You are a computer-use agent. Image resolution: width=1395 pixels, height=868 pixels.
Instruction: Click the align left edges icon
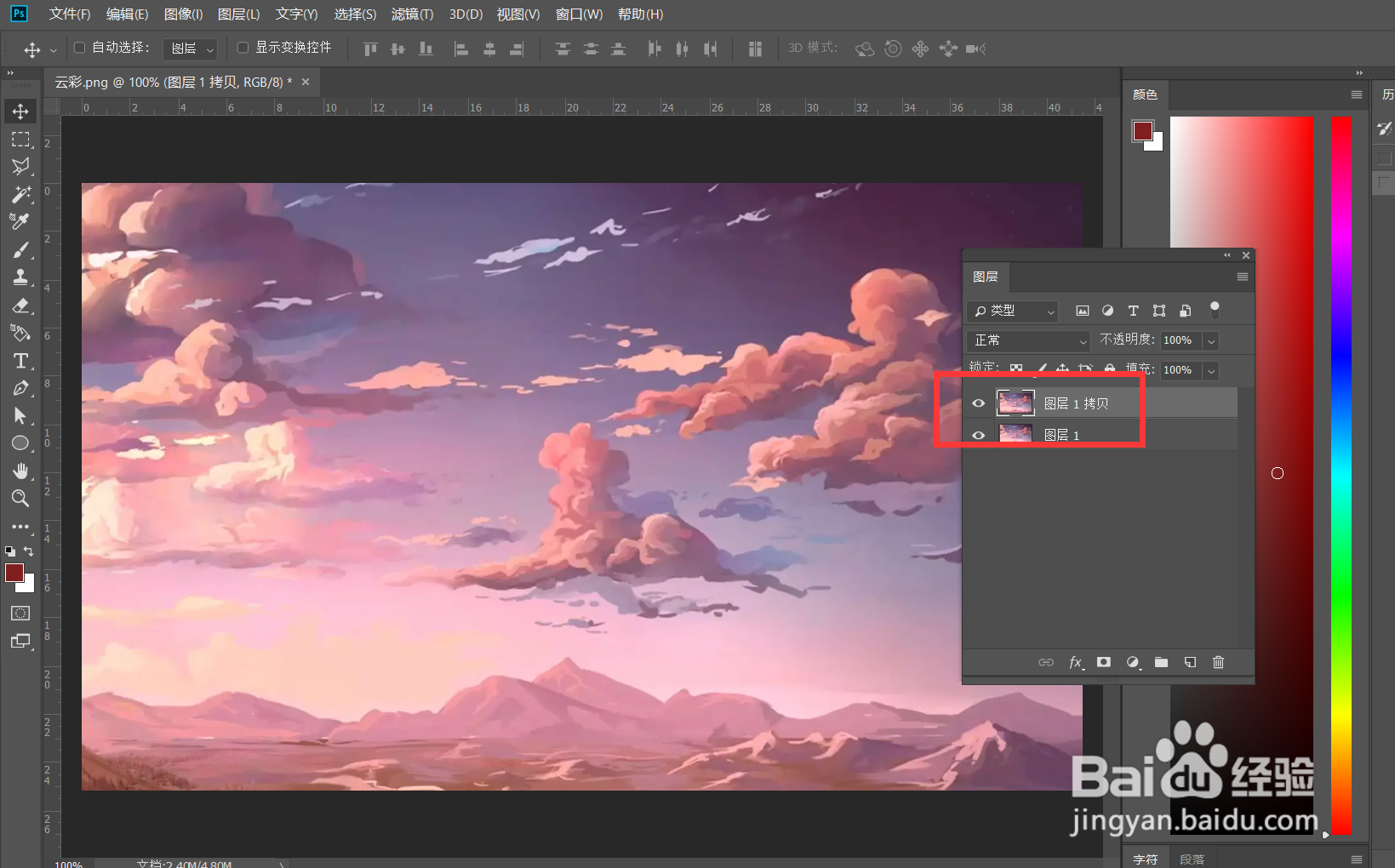461,49
